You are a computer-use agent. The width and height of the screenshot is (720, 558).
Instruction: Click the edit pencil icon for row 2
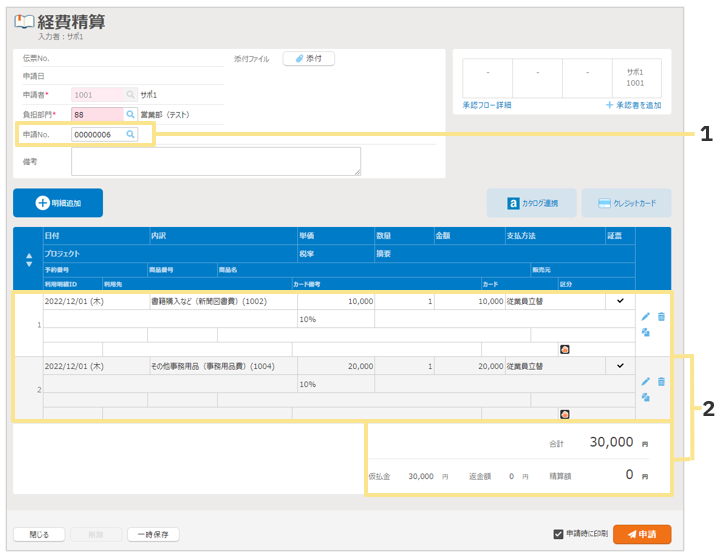[x=646, y=382]
